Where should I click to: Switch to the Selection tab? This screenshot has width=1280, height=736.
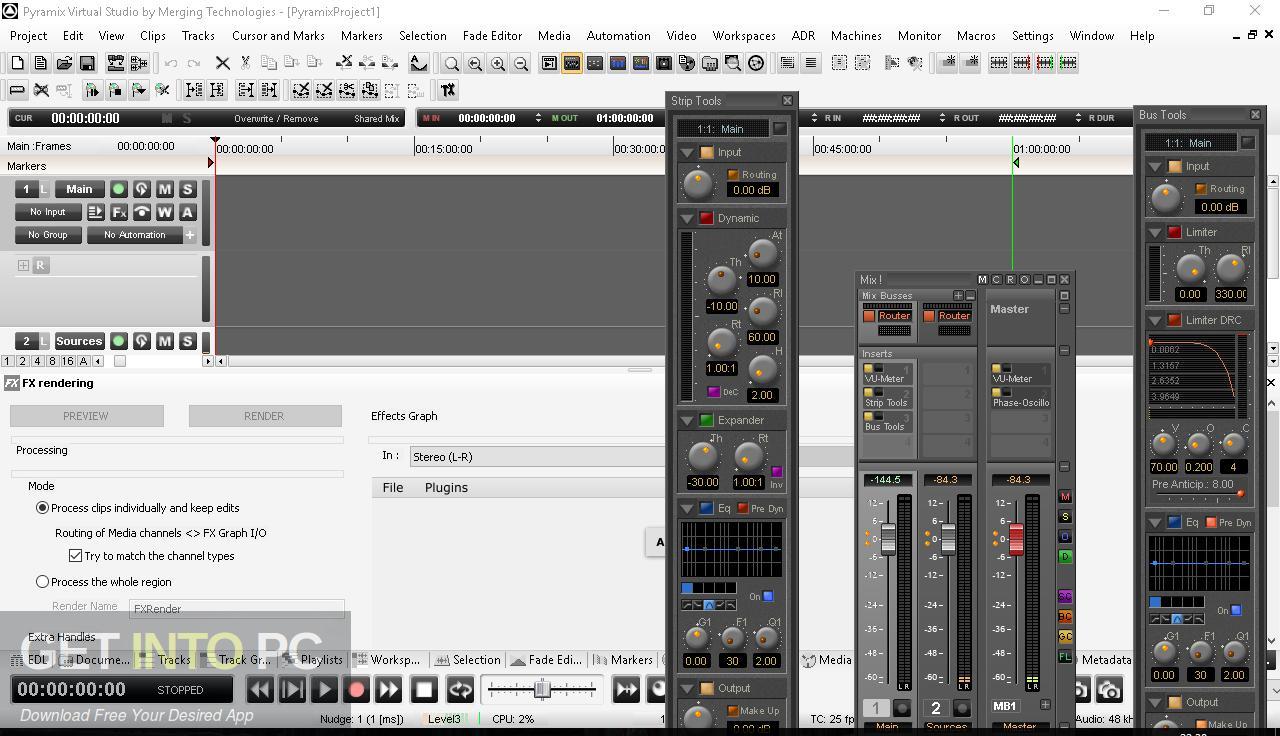[x=469, y=660]
